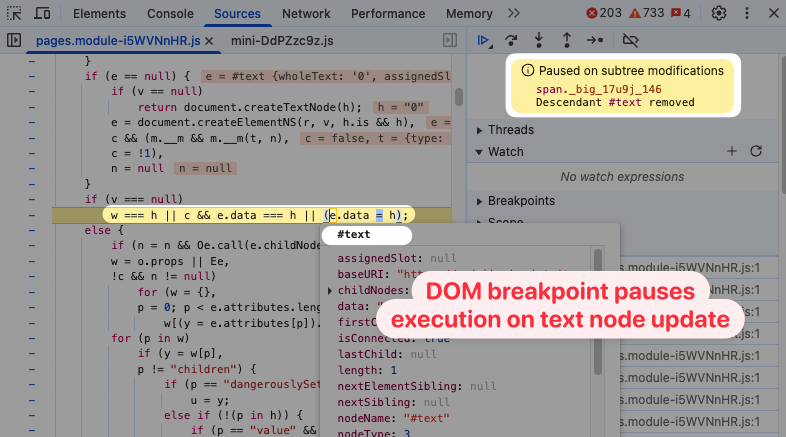786x437 pixels.
Task: Open the Memory tab
Action: point(469,14)
